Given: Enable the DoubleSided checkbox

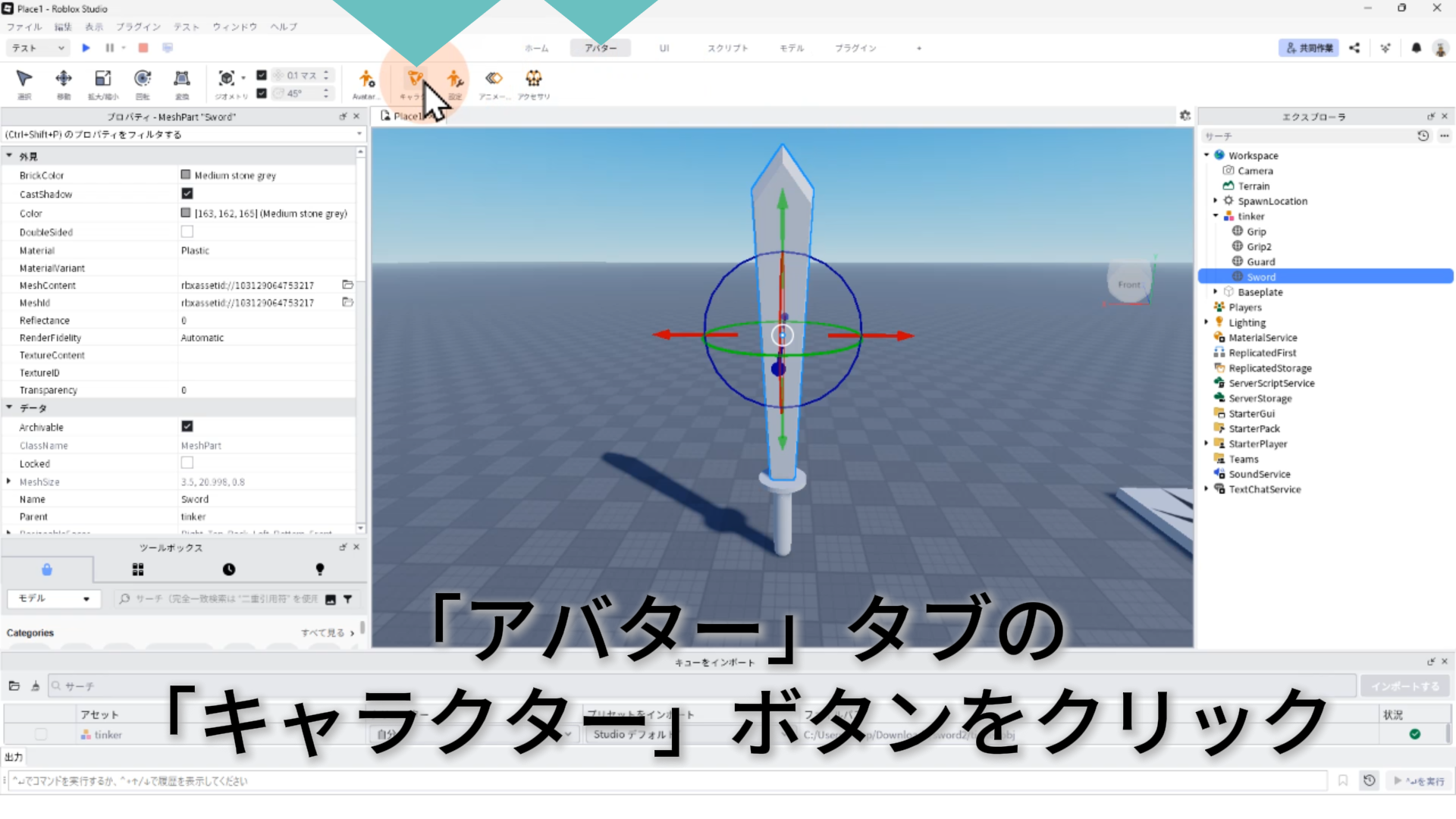Looking at the screenshot, I should click(187, 231).
